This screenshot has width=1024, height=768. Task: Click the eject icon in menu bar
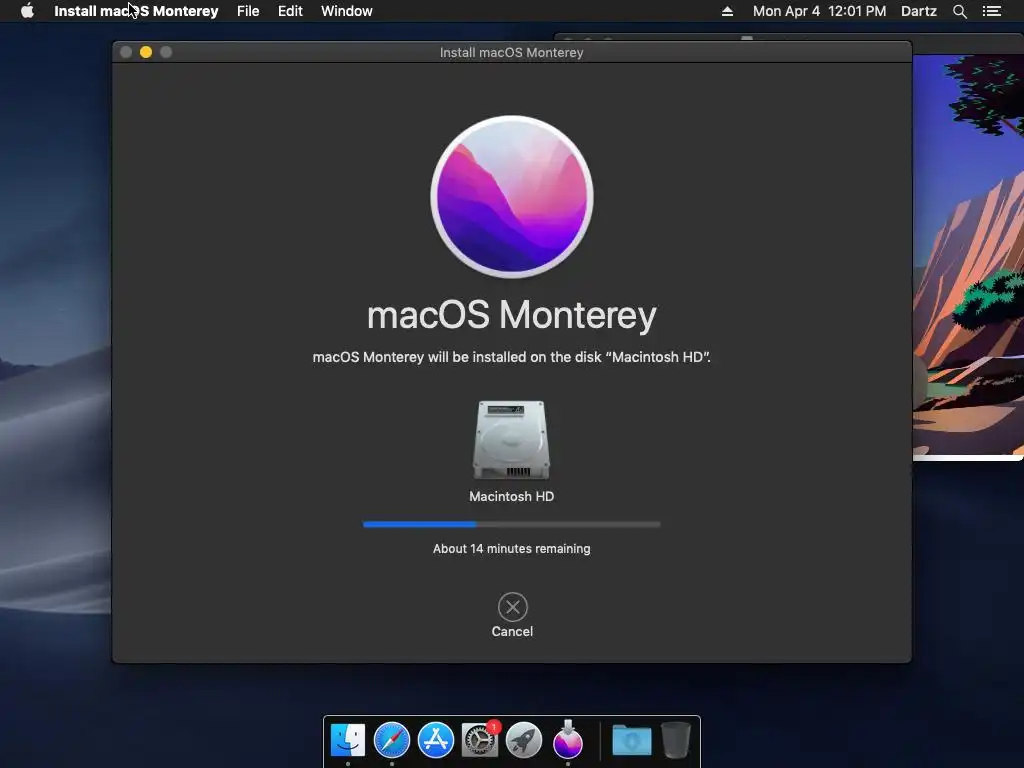[727, 11]
